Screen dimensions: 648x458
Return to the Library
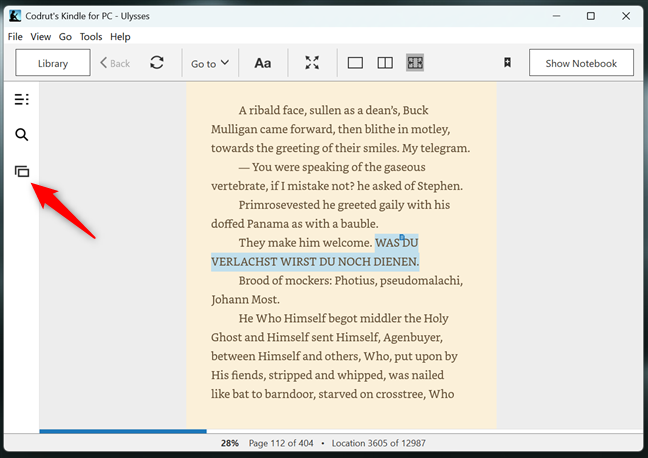pos(53,63)
